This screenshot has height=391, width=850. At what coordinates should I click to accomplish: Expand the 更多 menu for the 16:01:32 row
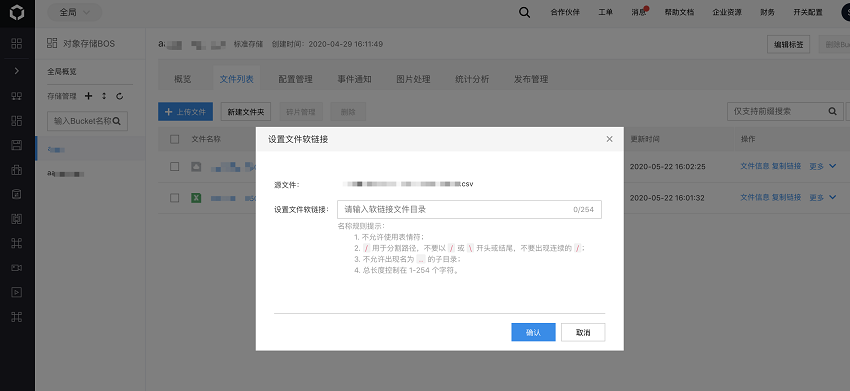coord(823,197)
